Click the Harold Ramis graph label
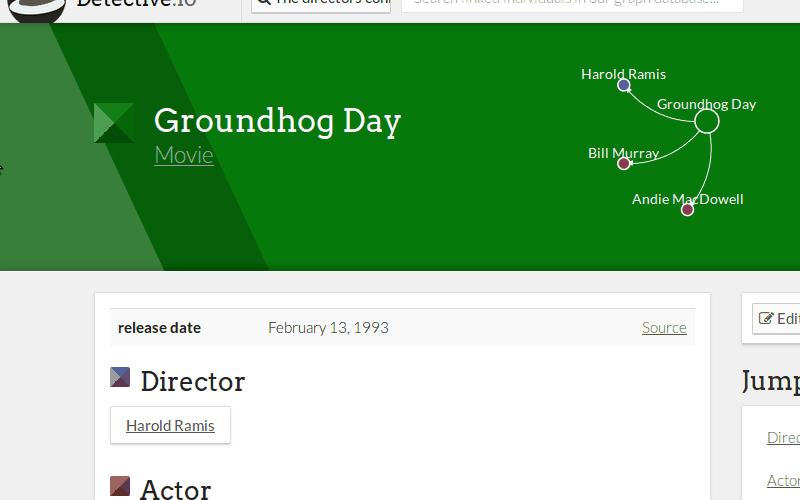800x500 pixels. (x=623, y=74)
